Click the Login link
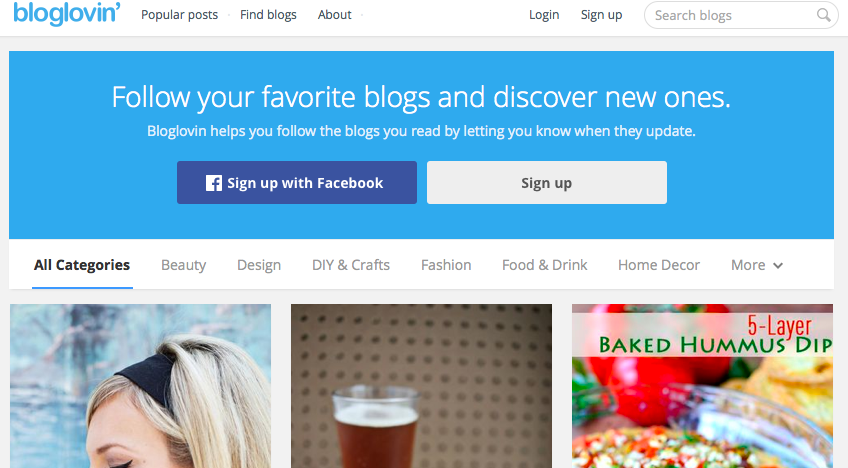 (544, 15)
